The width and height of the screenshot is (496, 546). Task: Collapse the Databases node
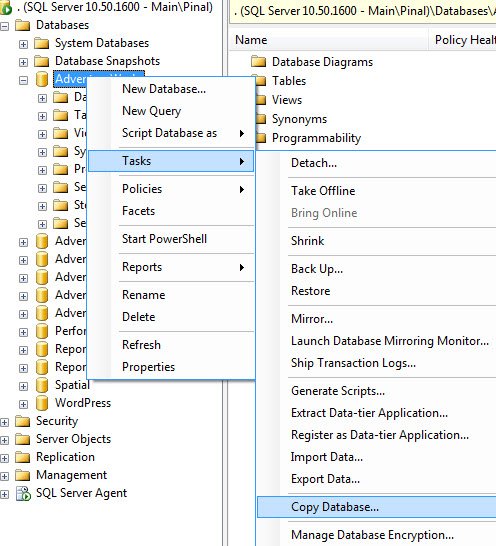click(5, 26)
